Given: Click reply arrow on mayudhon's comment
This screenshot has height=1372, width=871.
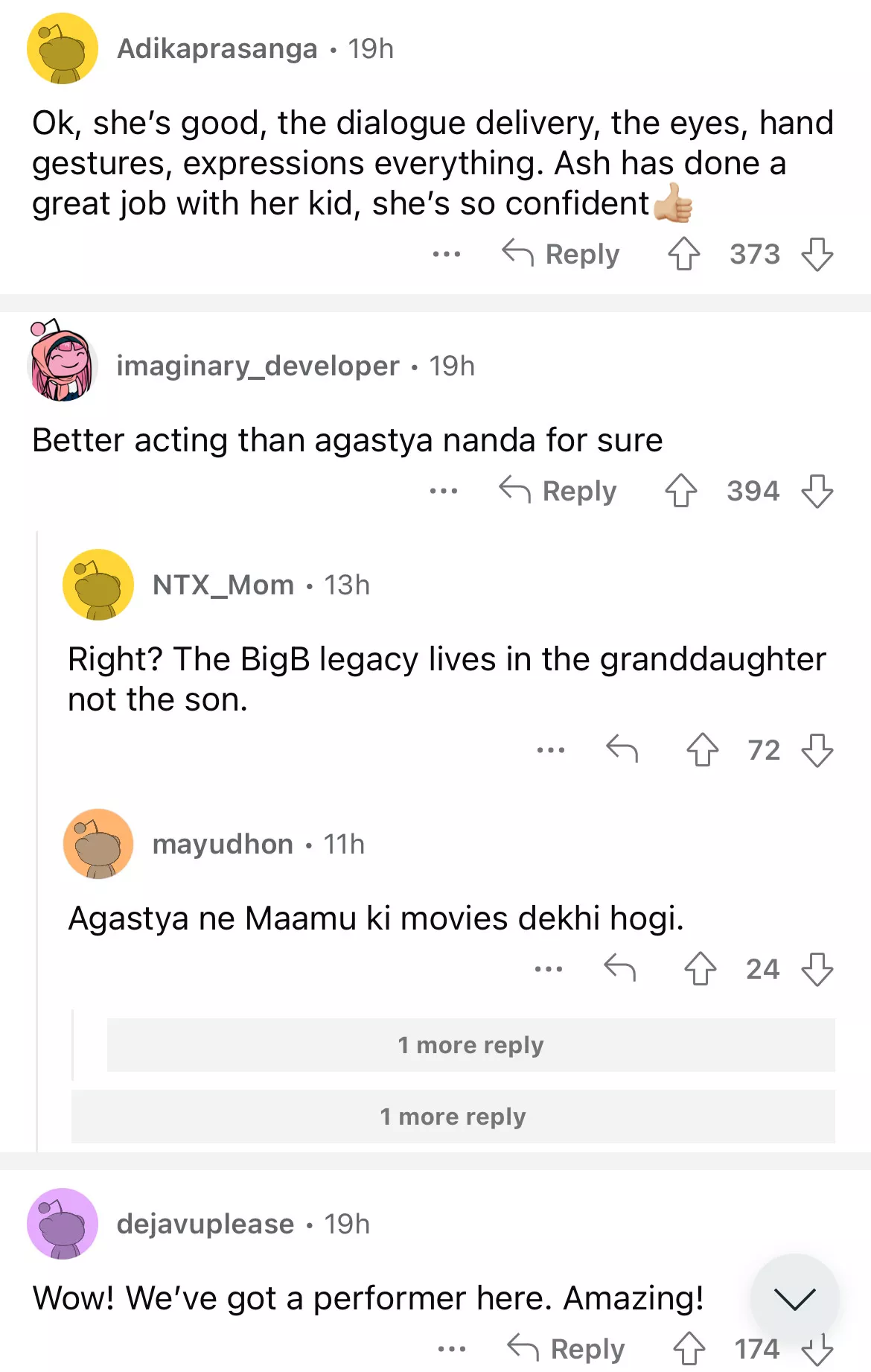Looking at the screenshot, I should pos(619,968).
